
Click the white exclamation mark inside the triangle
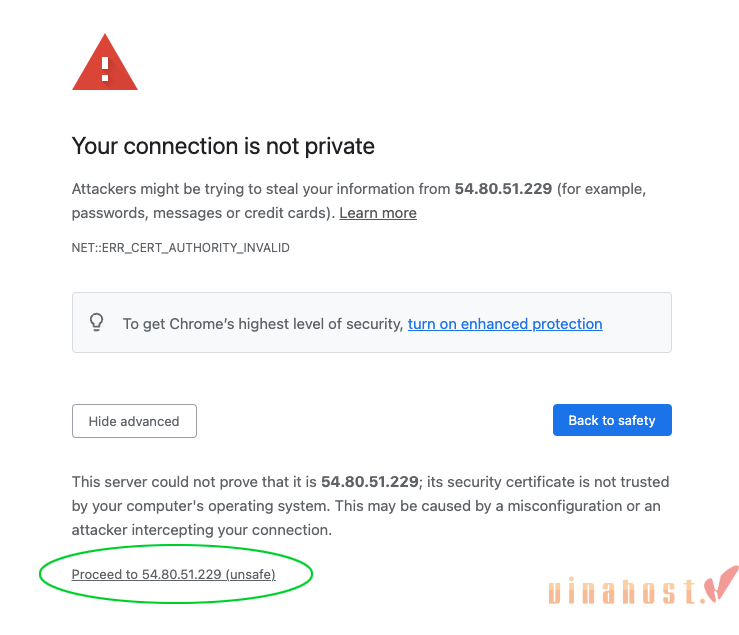point(105,69)
